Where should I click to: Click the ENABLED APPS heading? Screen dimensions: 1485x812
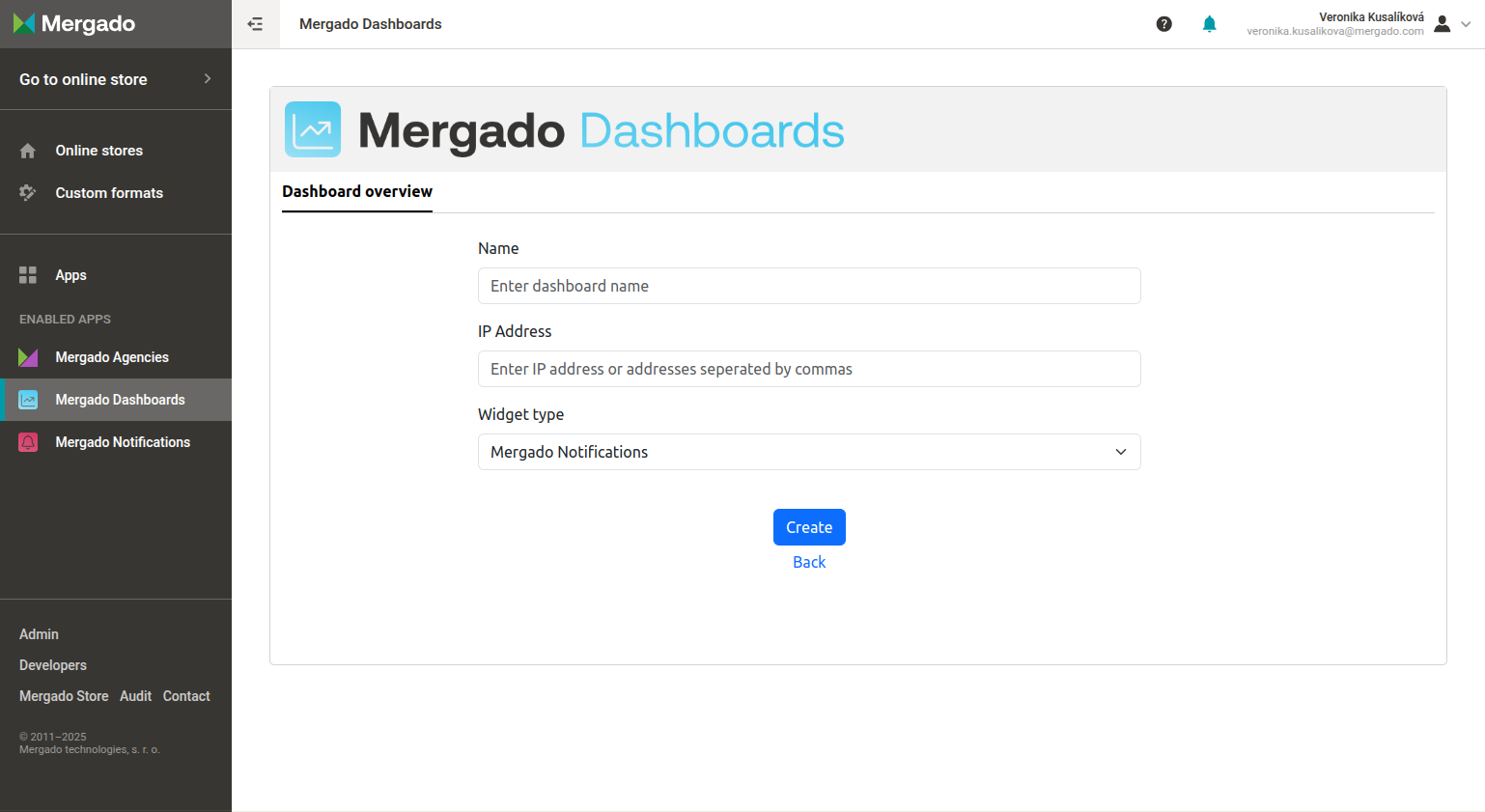pos(65,319)
